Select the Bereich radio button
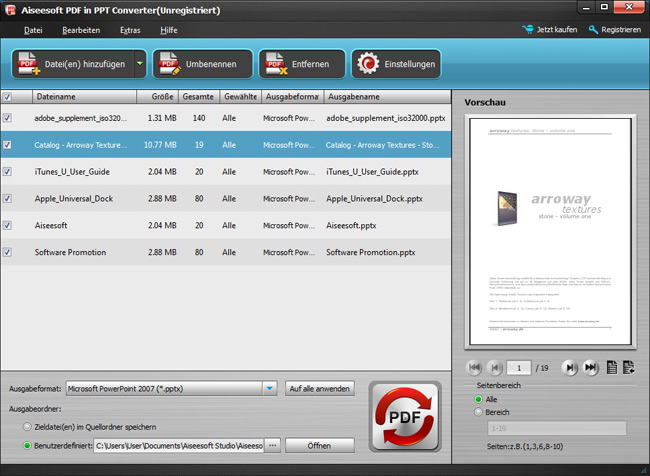The image size is (650, 476). coord(478,412)
